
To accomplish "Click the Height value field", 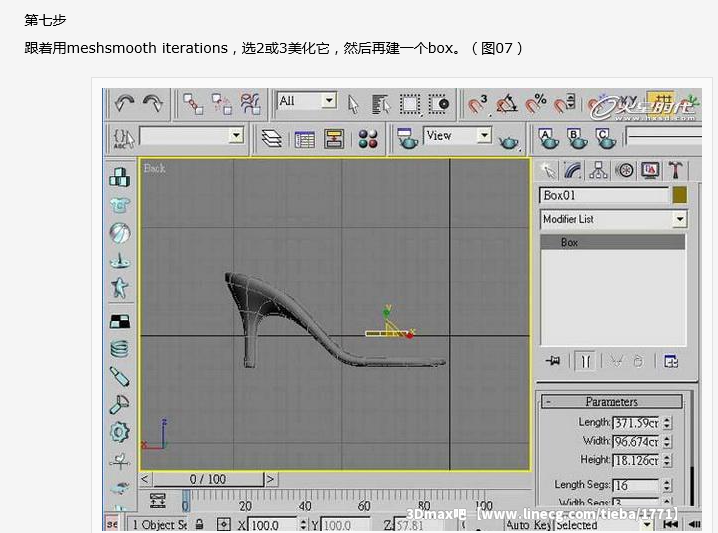I will pyautogui.click(x=636, y=460).
